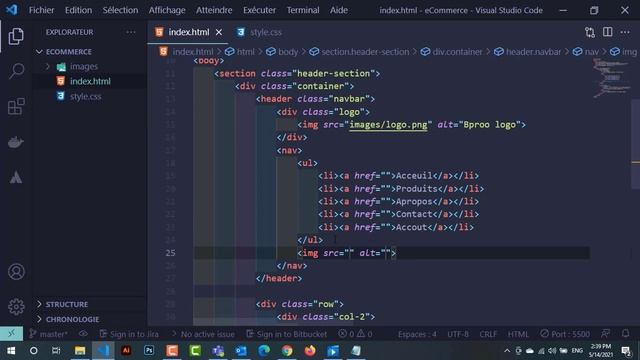The width and height of the screenshot is (640, 360).
Task: Click Sign in to Bitbucket
Action: [x=287, y=334]
